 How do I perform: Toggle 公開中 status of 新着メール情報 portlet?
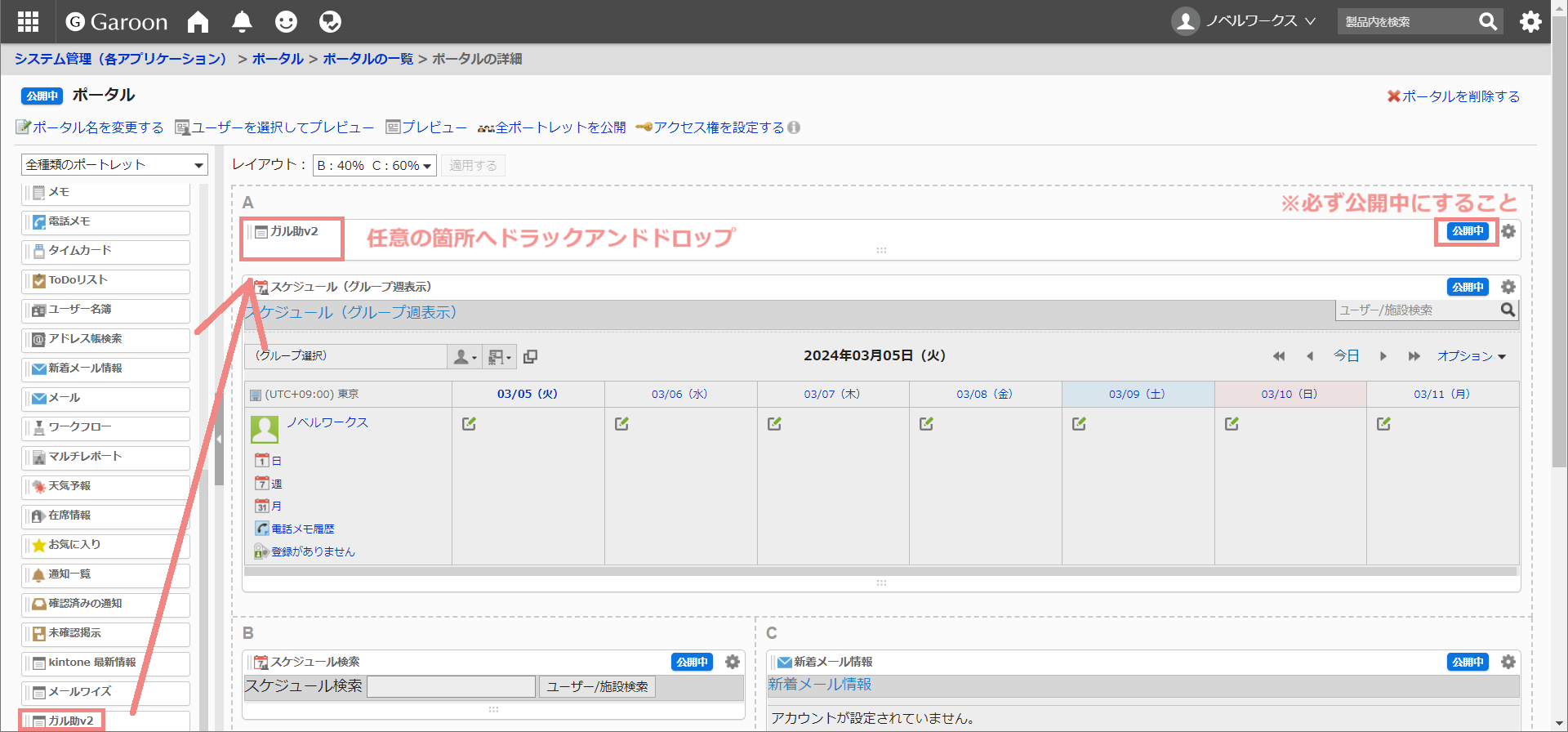[x=1468, y=662]
